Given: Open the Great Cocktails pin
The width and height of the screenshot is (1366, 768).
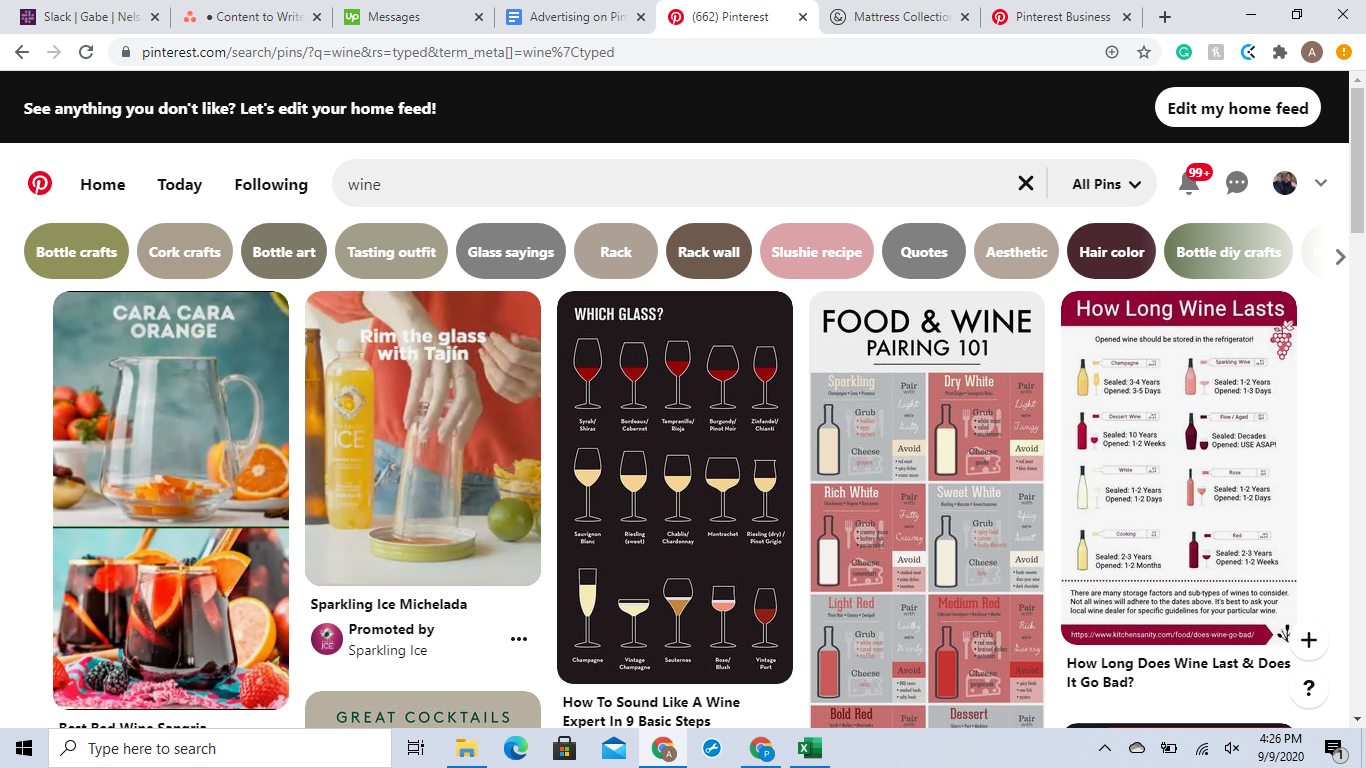Looking at the screenshot, I should [x=423, y=710].
